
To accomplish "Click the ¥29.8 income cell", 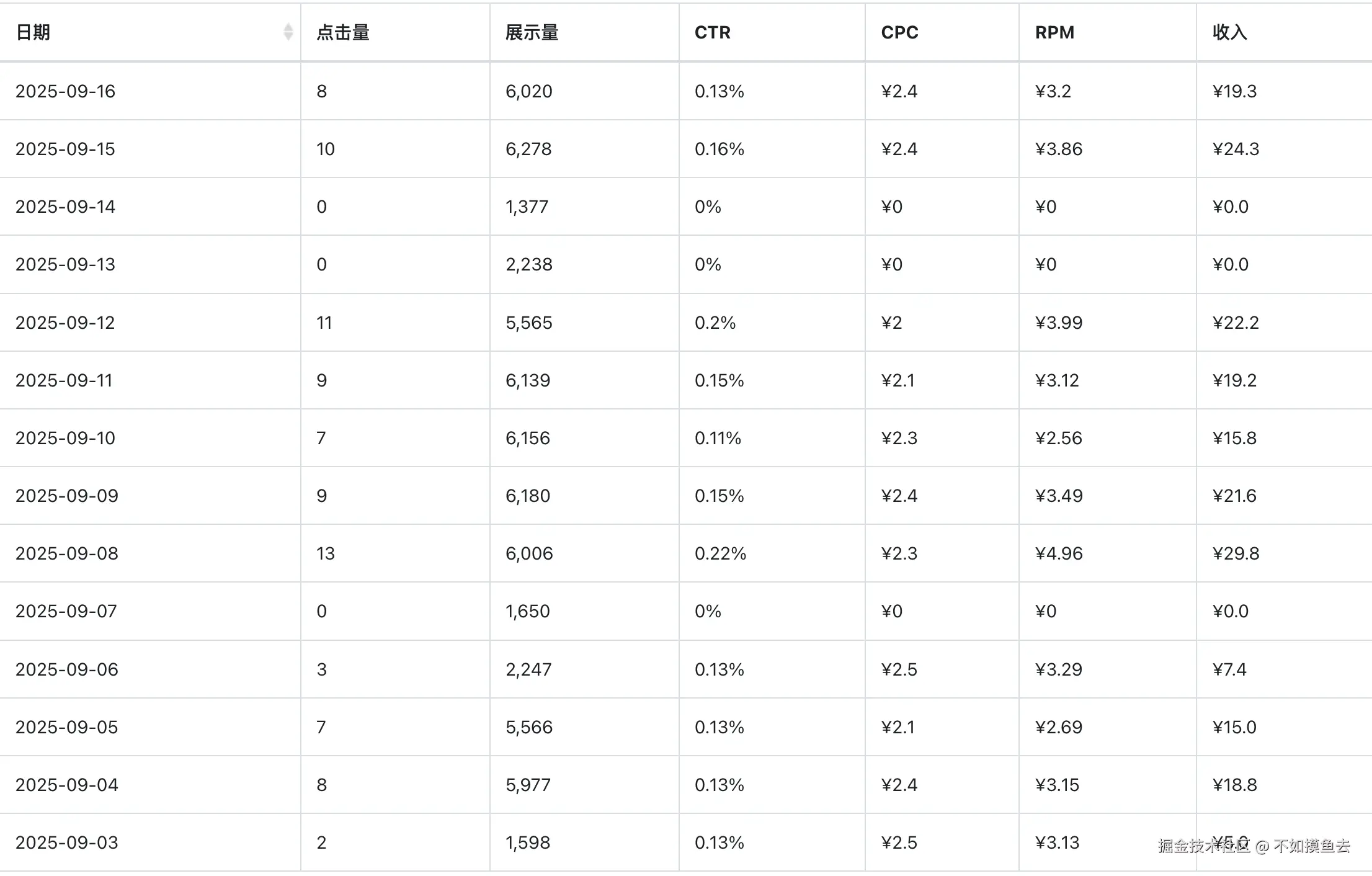I will [x=1236, y=553].
